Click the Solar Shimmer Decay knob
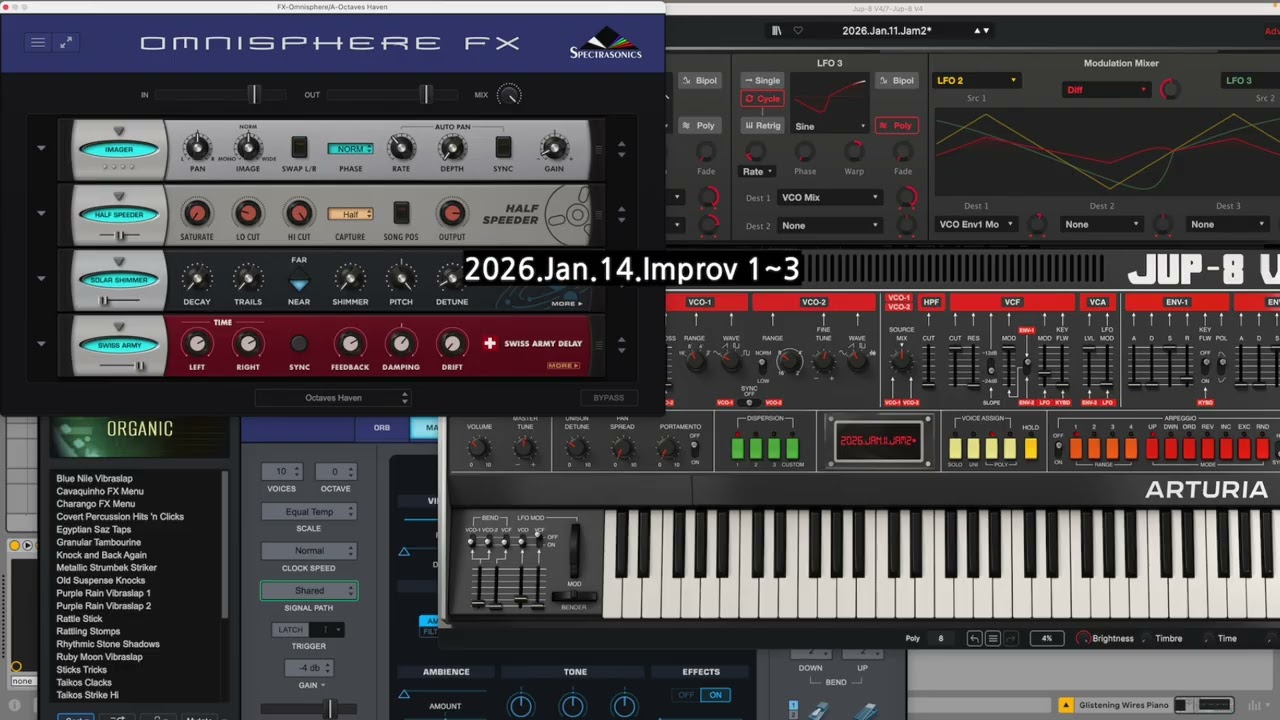 coord(197,279)
